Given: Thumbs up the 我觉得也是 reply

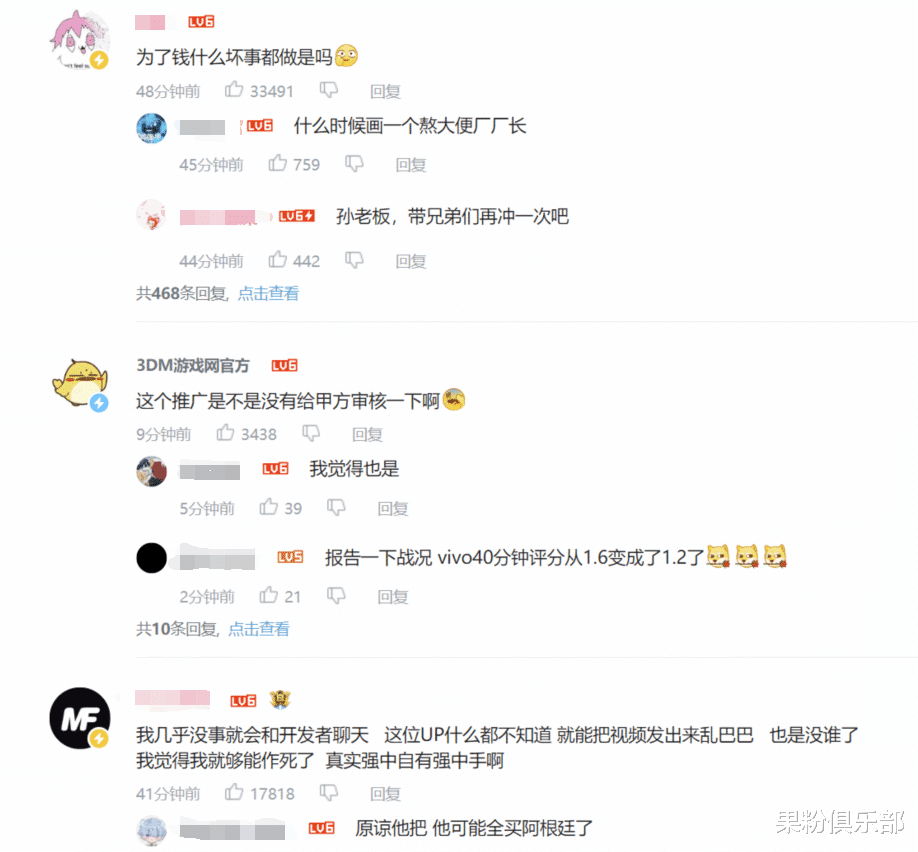Looking at the screenshot, I should (269, 507).
